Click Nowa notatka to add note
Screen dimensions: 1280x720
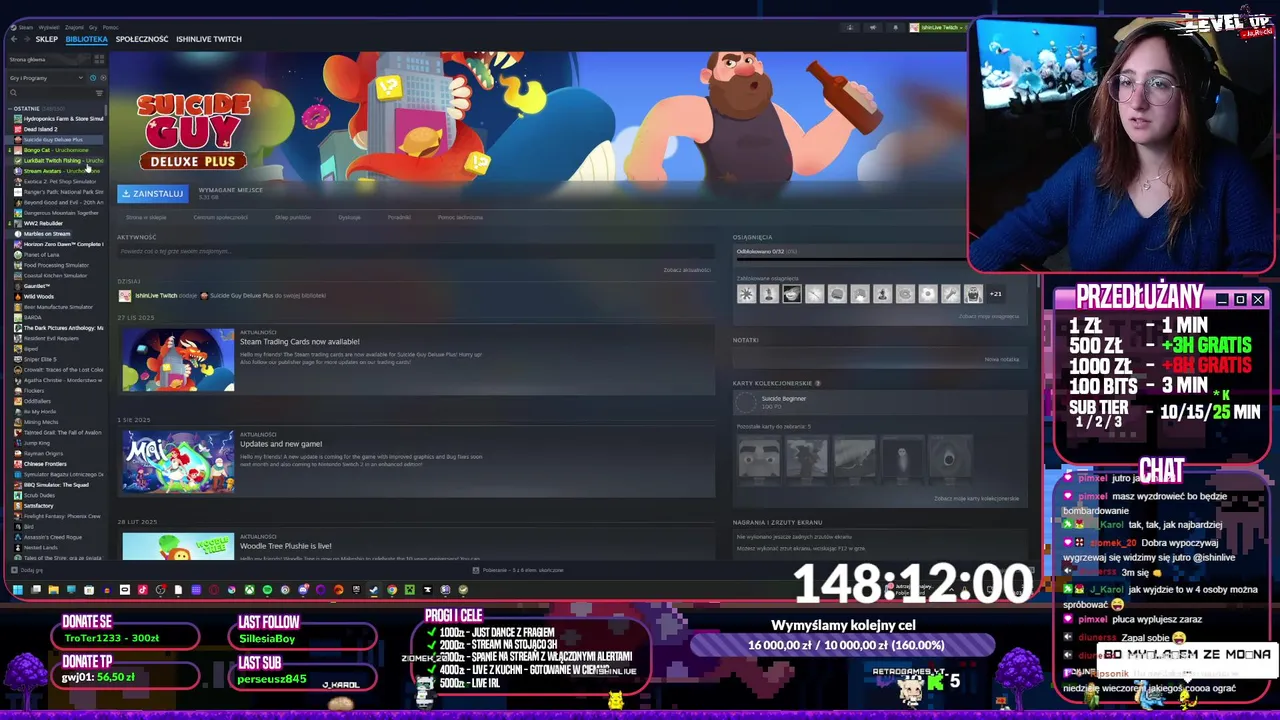coord(1002,359)
